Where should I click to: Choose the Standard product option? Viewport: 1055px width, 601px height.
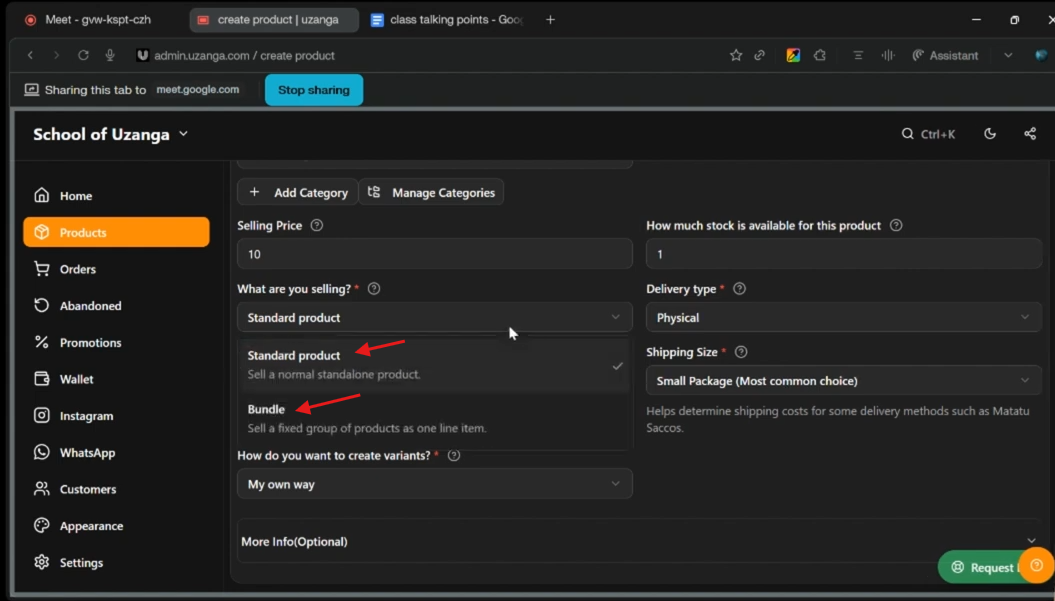pos(435,364)
